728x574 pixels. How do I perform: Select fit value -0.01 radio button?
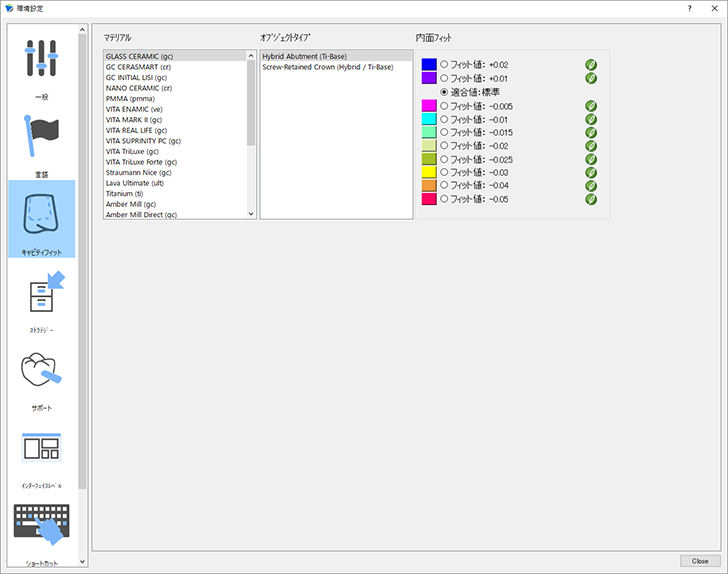coord(444,119)
